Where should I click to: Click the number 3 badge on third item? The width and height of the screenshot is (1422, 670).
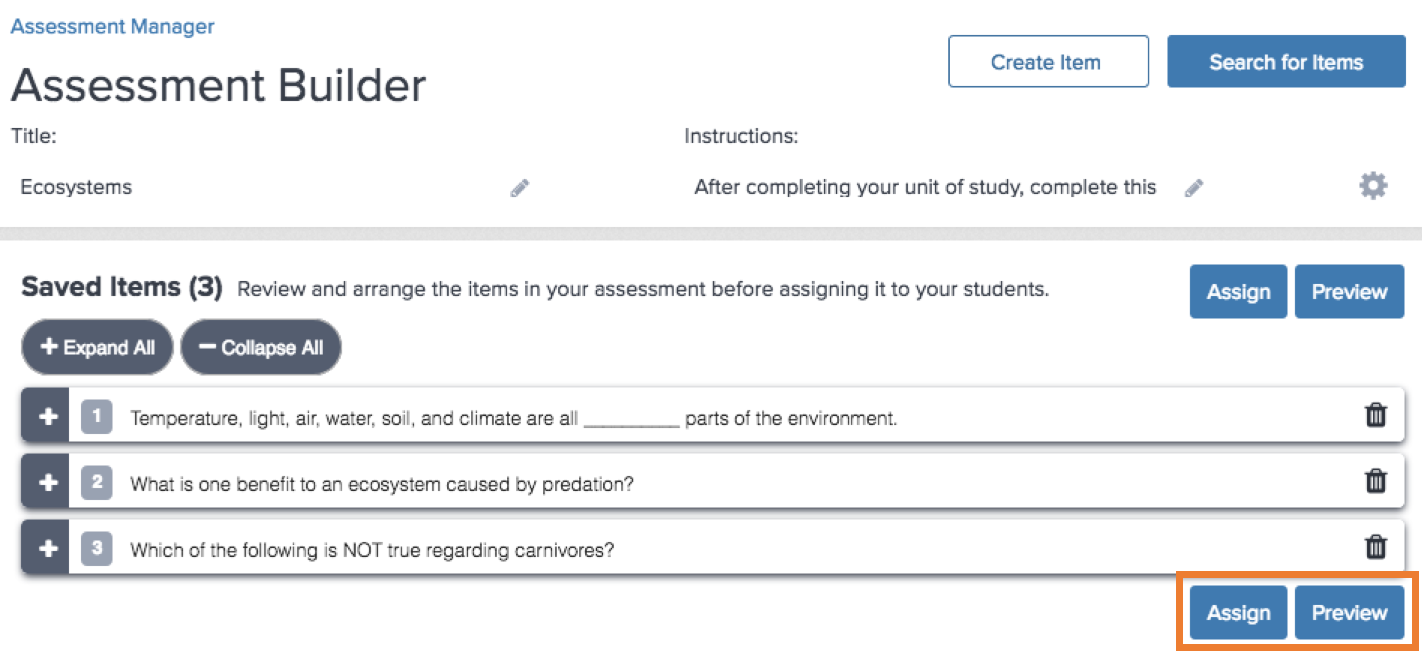click(x=96, y=549)
